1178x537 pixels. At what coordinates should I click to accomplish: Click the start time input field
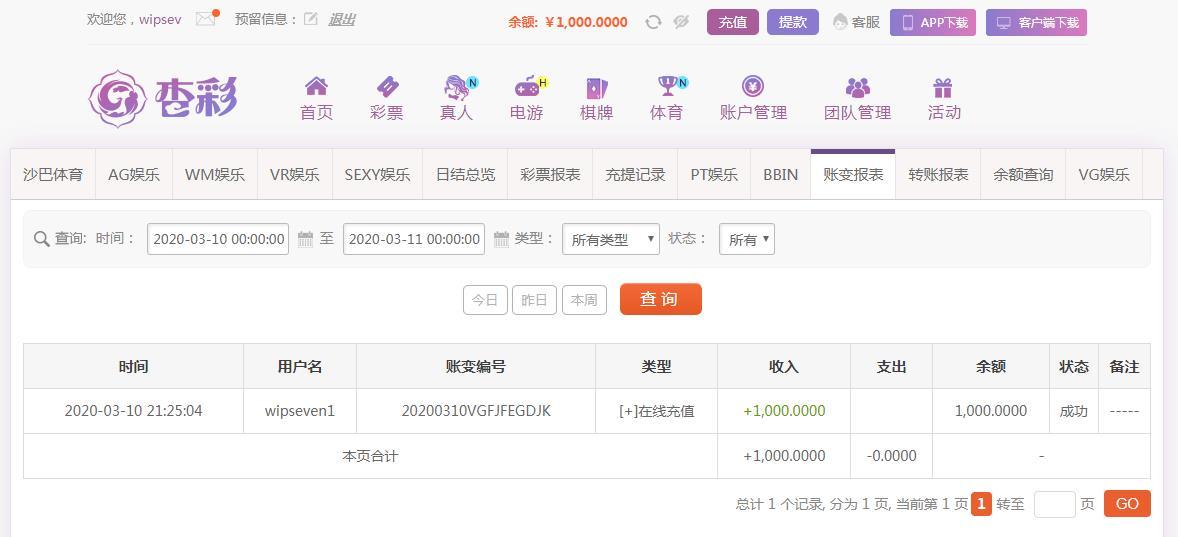pos(218,239)
